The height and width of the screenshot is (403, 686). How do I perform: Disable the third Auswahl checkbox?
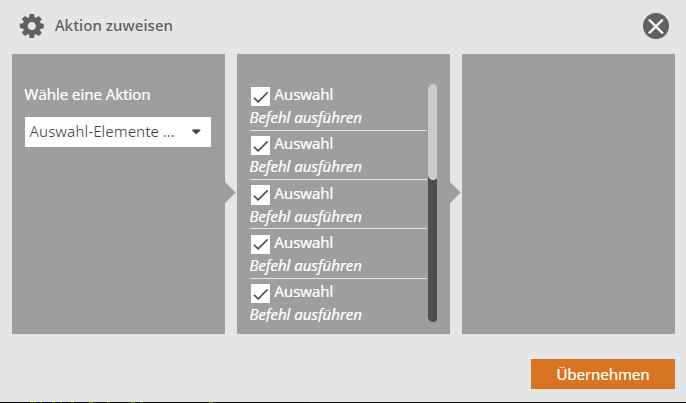pyautogui.click(x=261, y=194)
